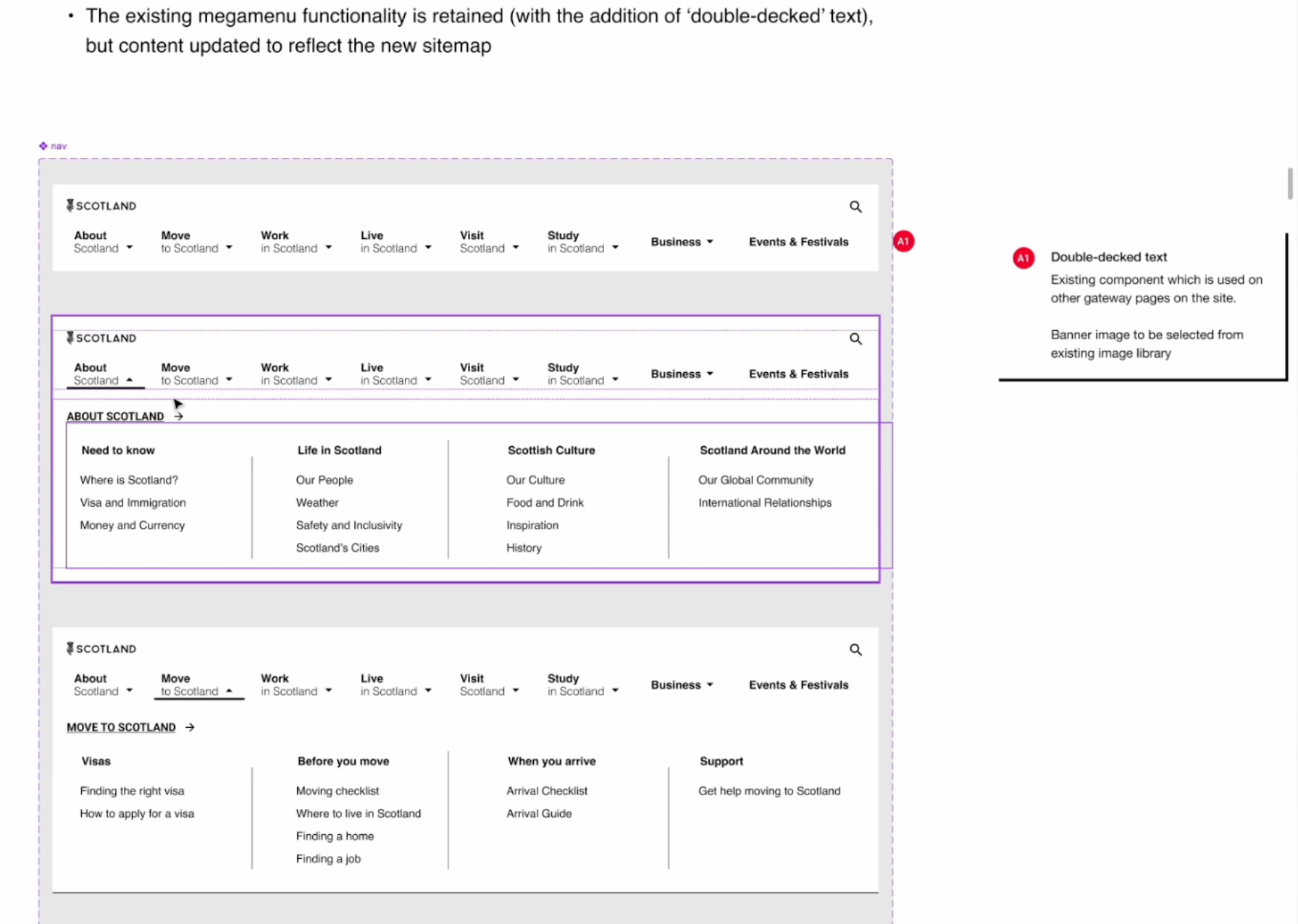Viewport: 1298px width, 924px height.
Task: Open the Finding the right visa link
Action: click(132, 791)
